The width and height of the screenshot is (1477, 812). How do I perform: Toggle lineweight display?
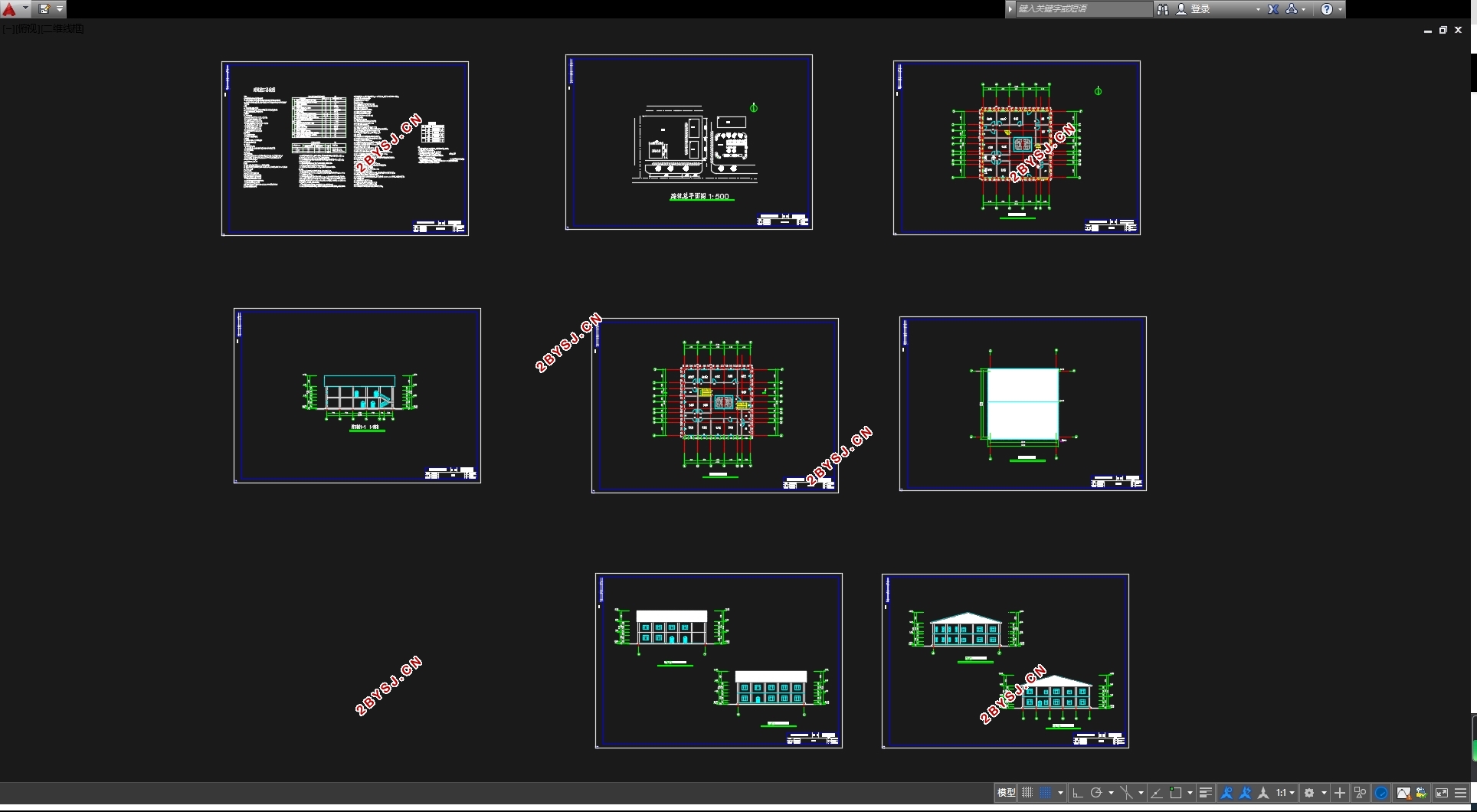(x=1206, y=793)
